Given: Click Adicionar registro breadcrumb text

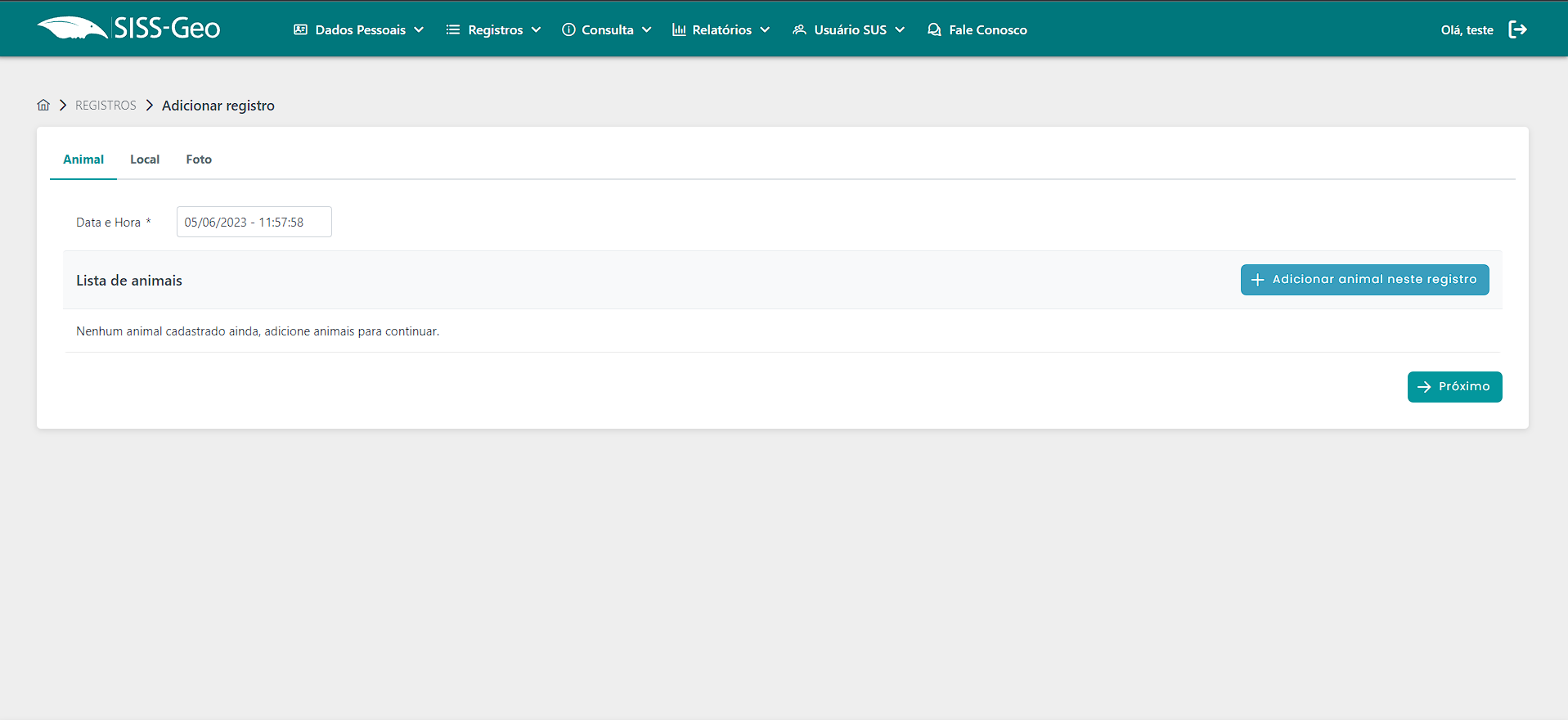Looking at the screenshot, I should point(218,106).
